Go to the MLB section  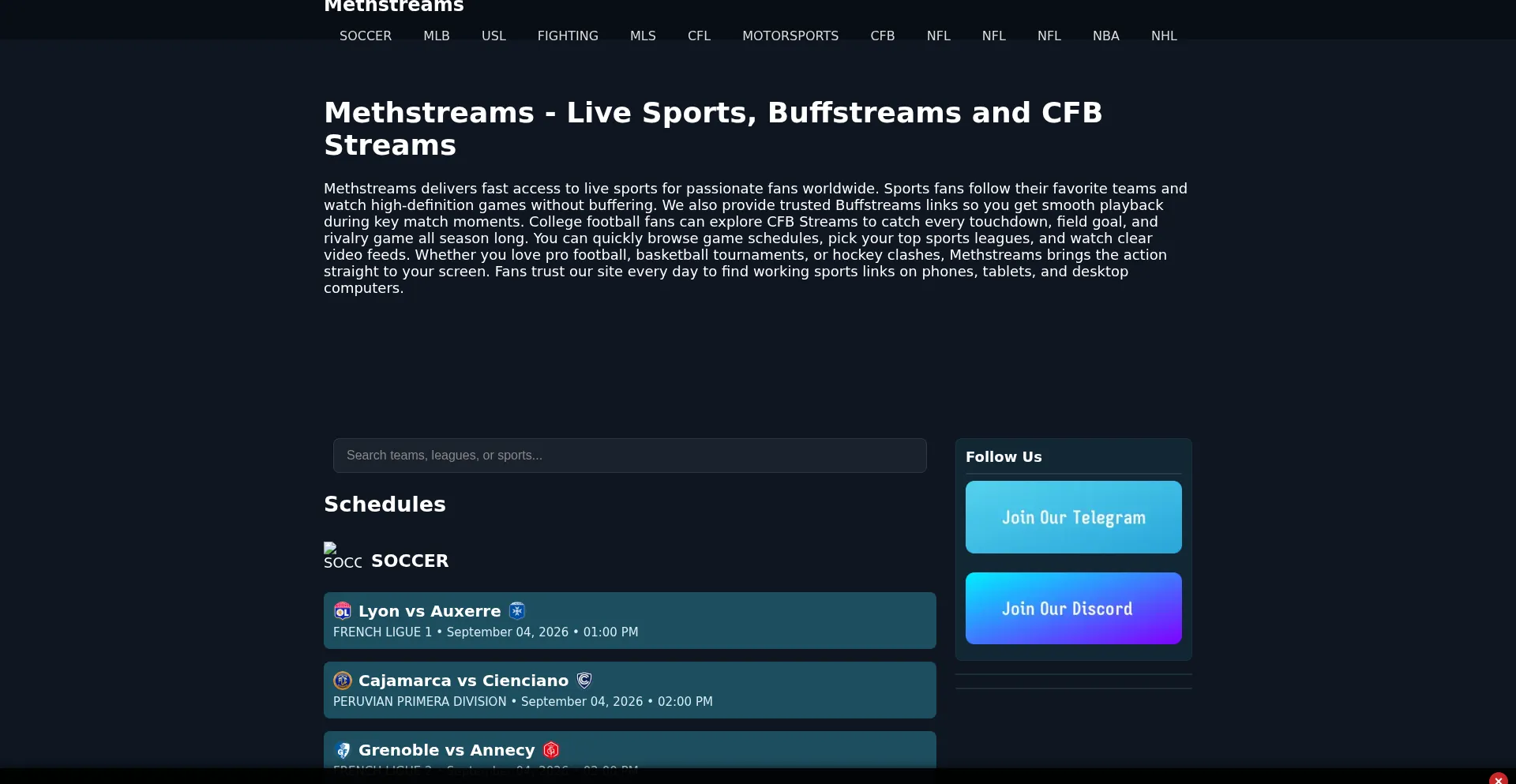click(437, 36)
